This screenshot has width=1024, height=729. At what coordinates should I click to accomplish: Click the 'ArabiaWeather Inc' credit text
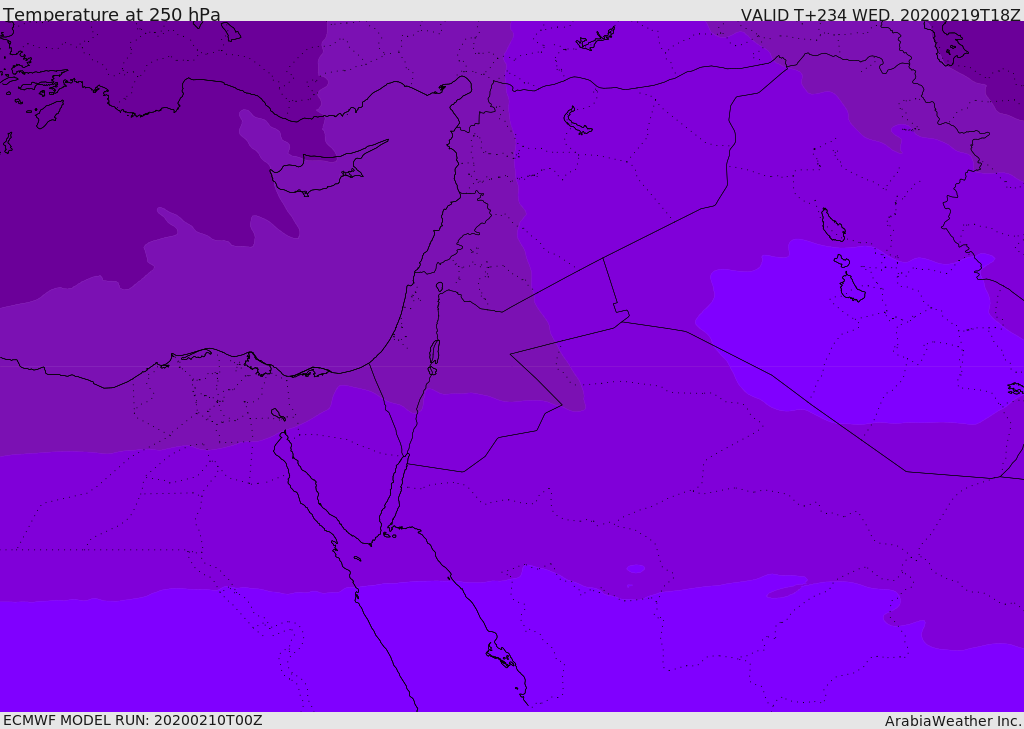[953, 721]
